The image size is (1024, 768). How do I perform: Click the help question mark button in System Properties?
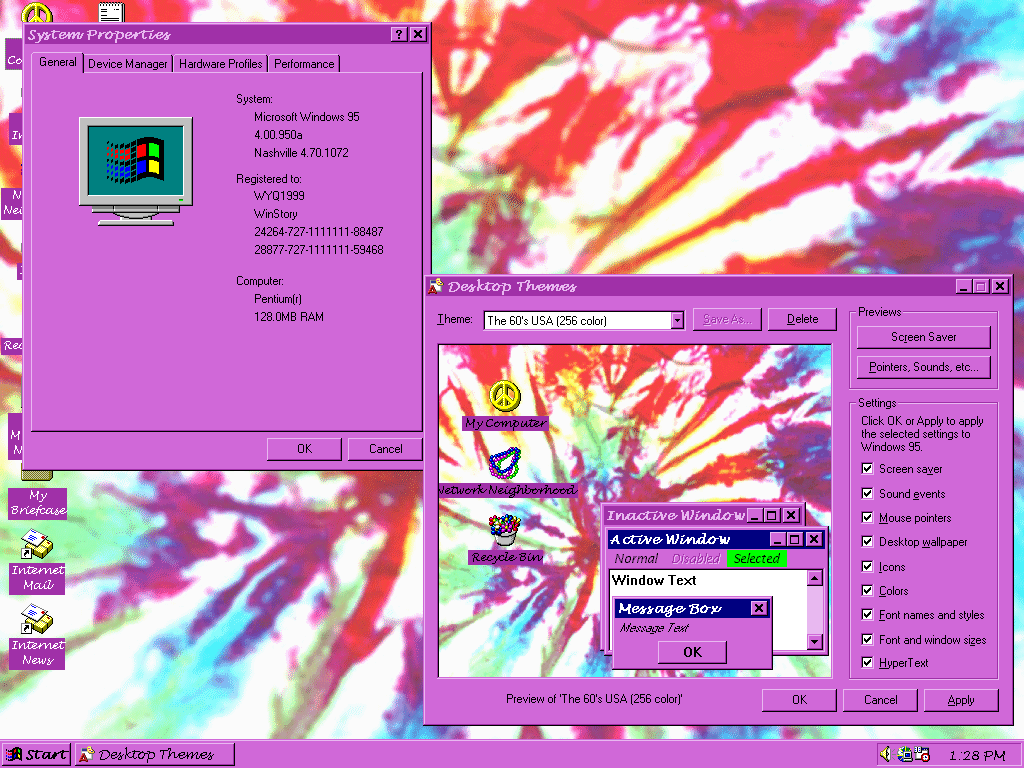click(x=399, y=35)
